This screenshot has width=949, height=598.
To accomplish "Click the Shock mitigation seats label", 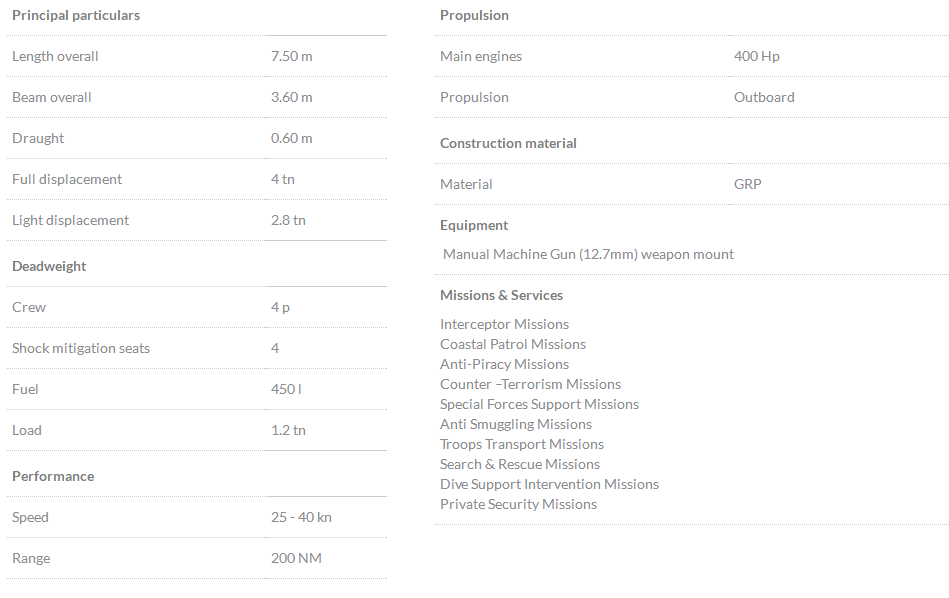I will tap(81, 348).
